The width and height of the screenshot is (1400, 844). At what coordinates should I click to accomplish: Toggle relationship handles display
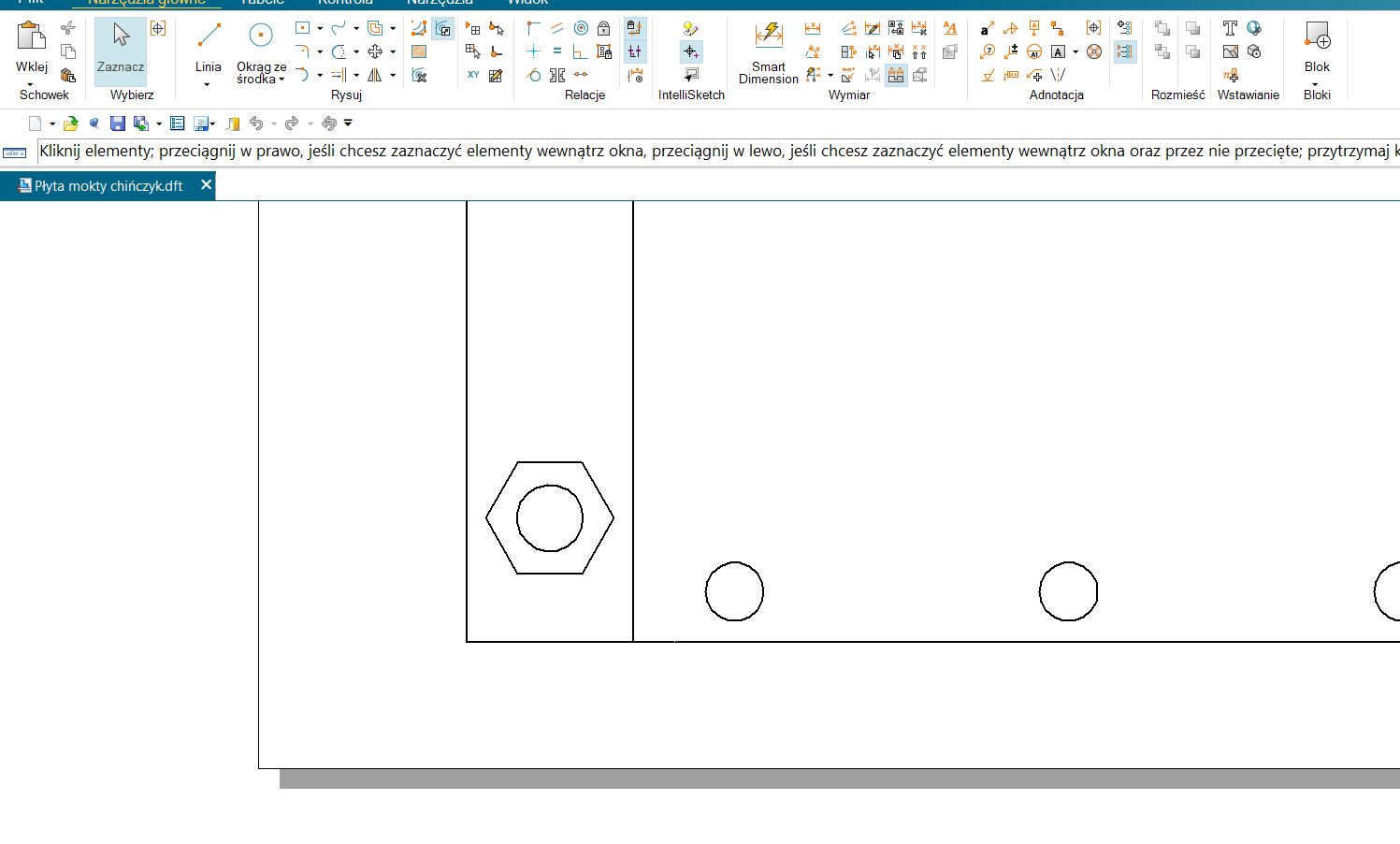pos(634,51)
